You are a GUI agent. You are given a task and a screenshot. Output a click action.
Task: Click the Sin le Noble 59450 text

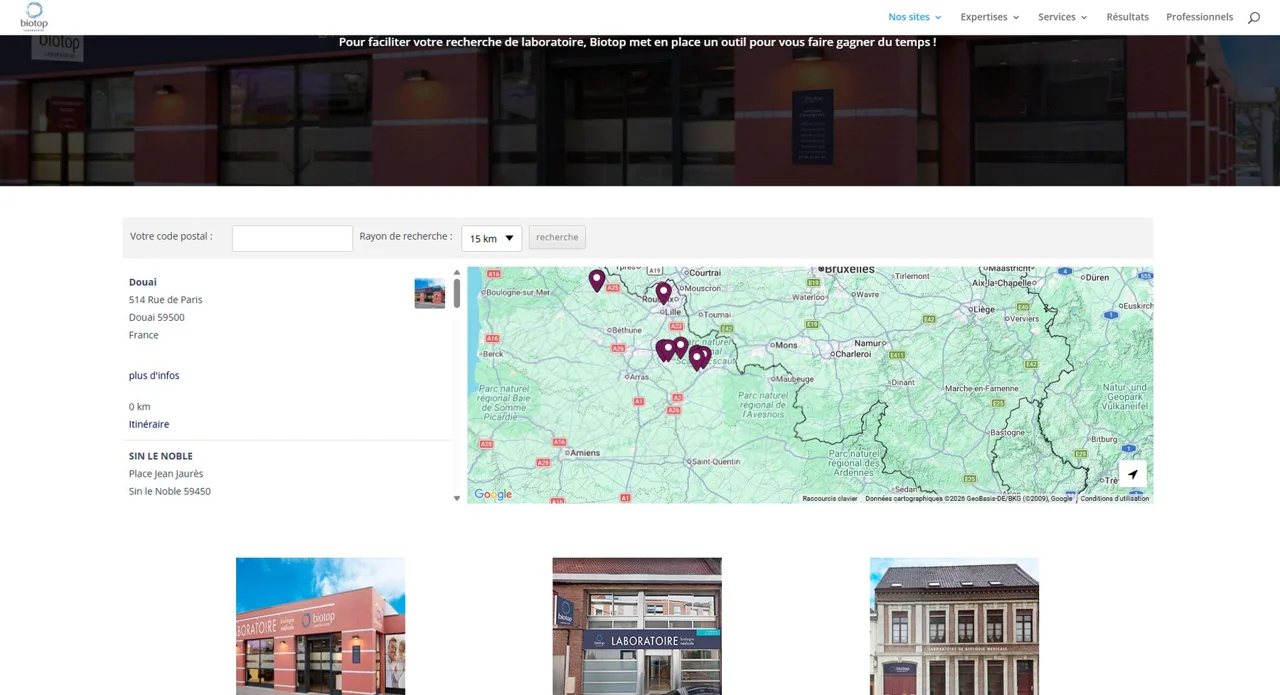tap(170, 491)
